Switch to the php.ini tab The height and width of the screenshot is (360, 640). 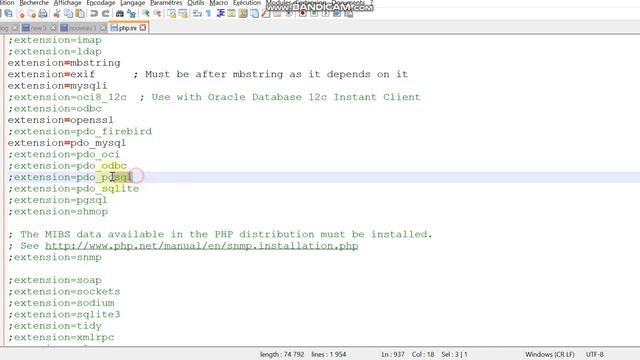coord(128,28)
